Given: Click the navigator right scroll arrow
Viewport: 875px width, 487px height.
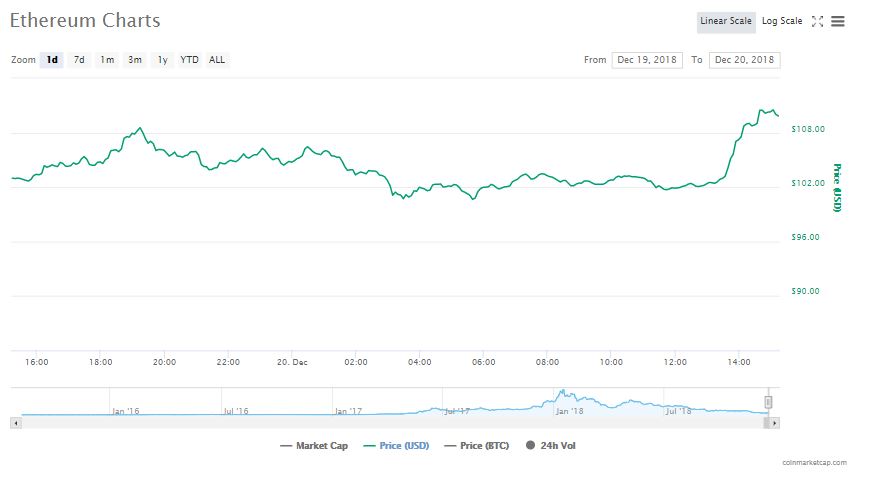Looking at the screenshot, I should 774,423.
